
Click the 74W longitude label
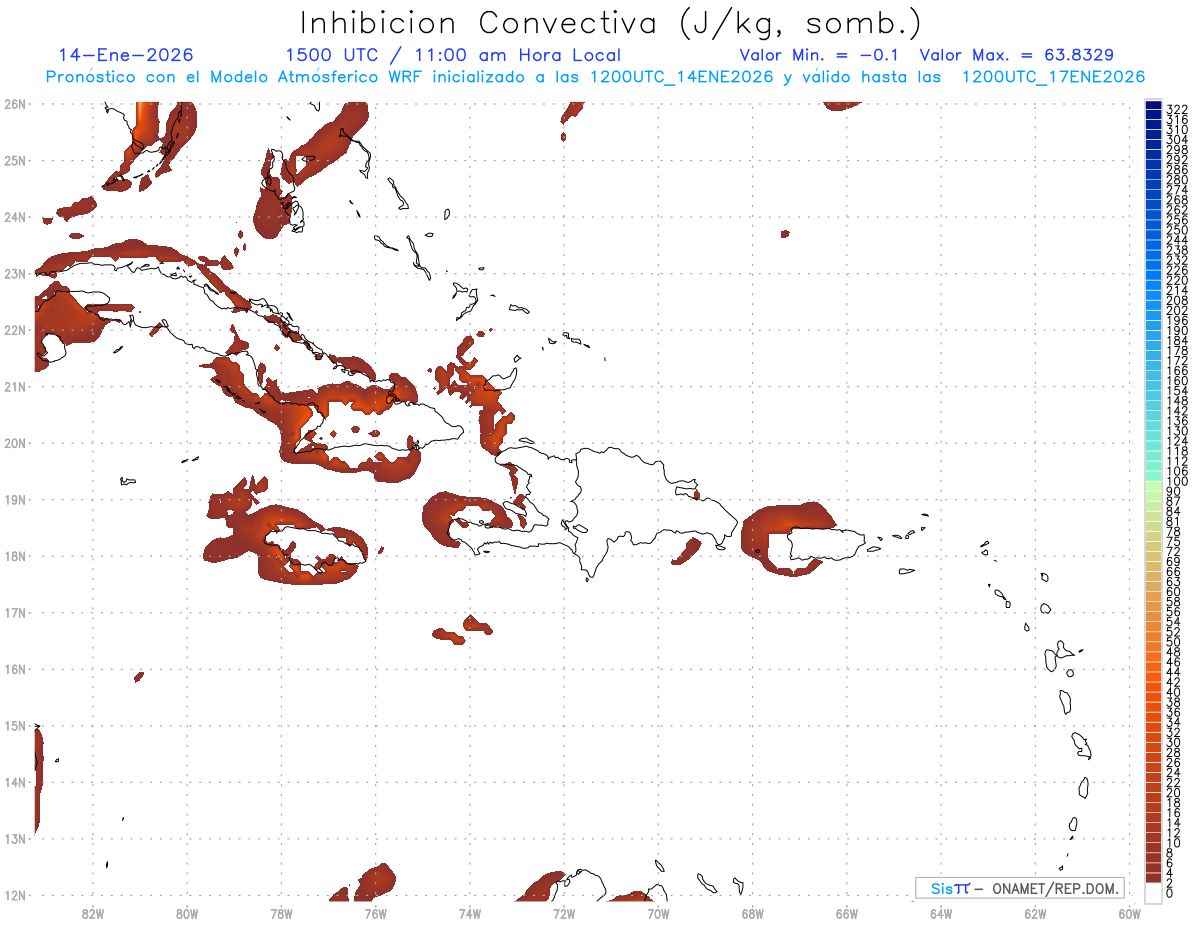(x=470, y=913)
